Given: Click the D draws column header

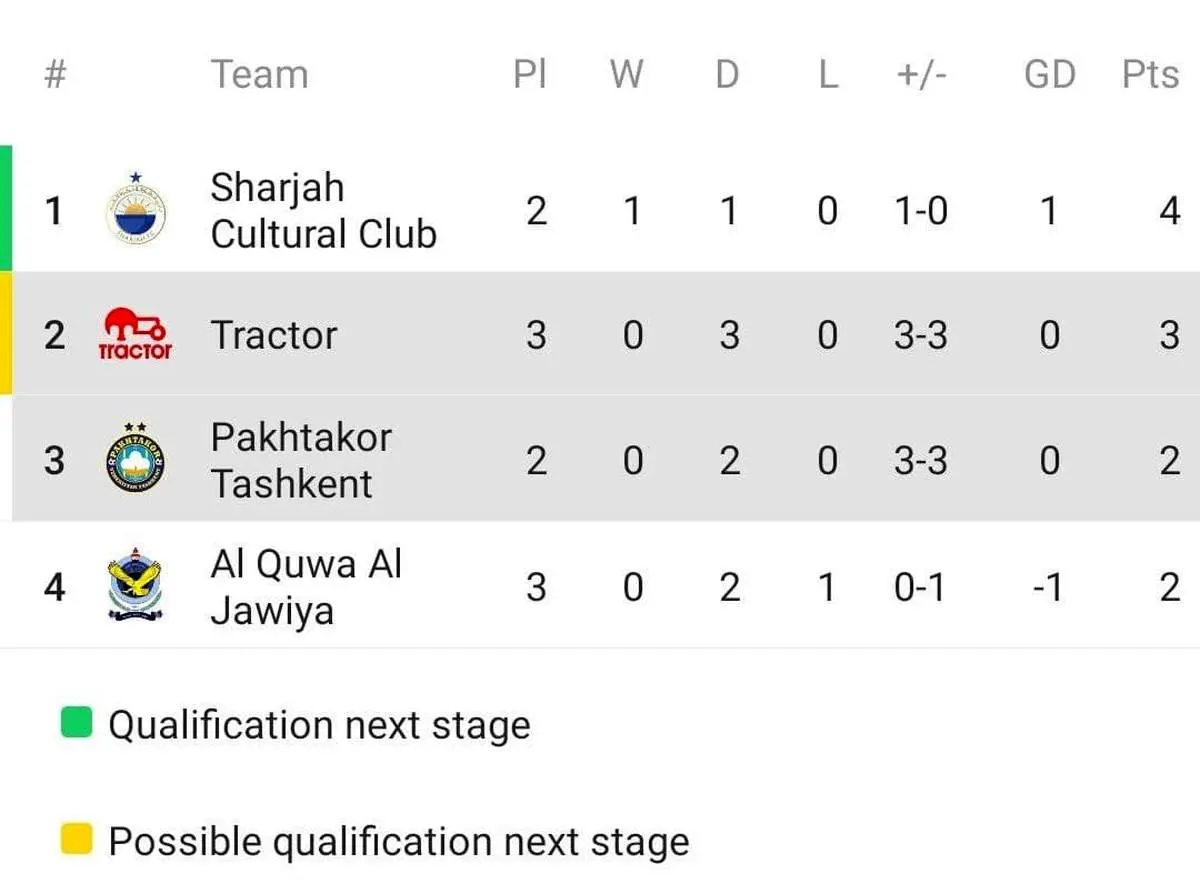Looking at the screenshot, I should pos(728,74).
